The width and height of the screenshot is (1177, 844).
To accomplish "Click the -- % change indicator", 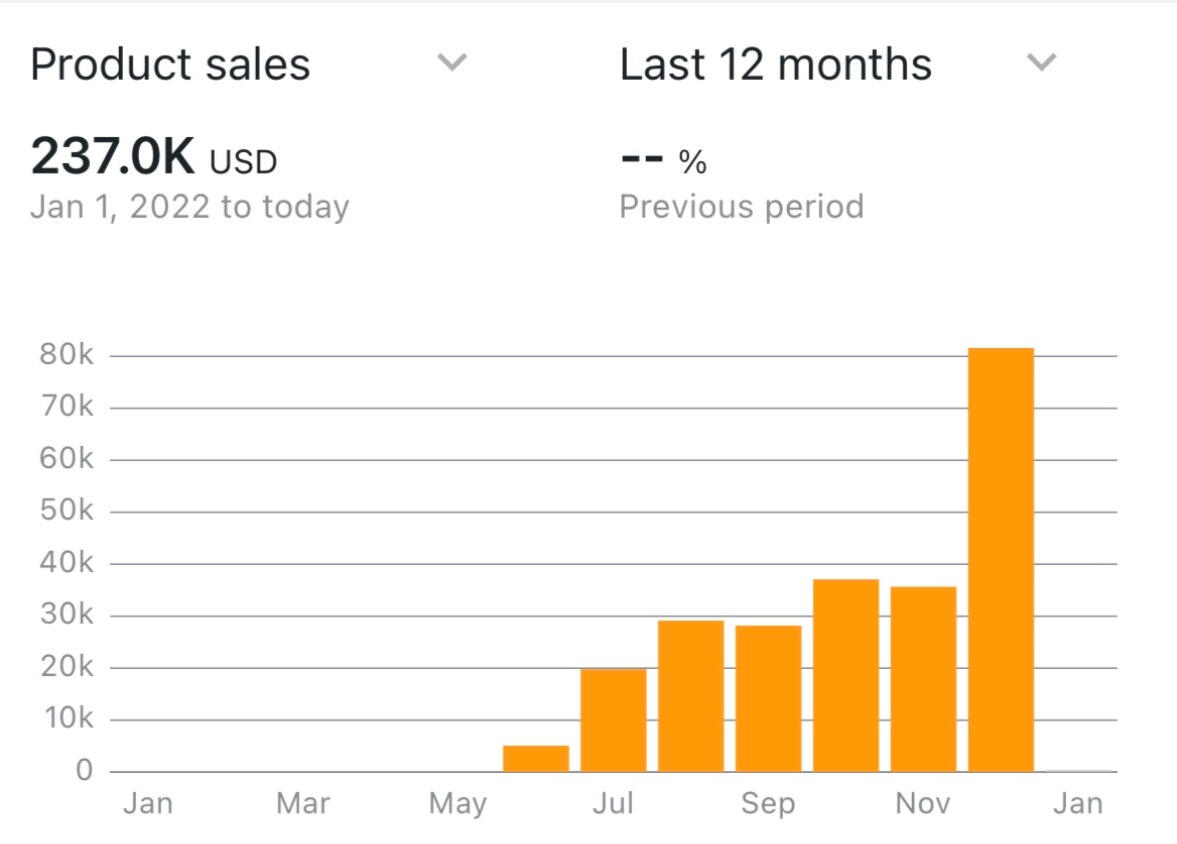I will [664, 161].
